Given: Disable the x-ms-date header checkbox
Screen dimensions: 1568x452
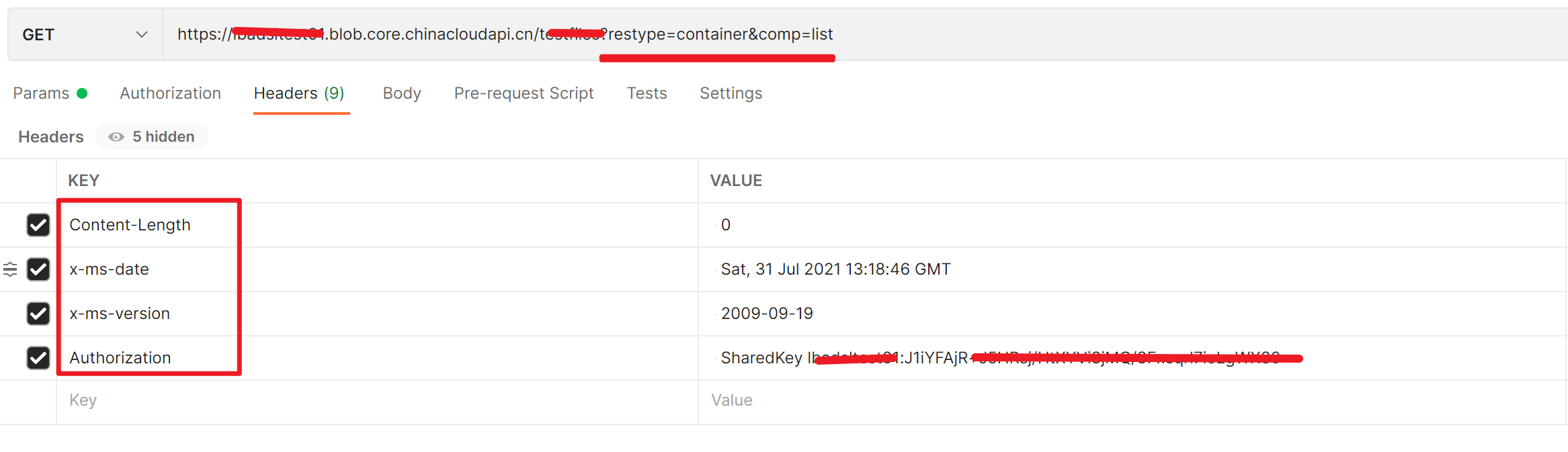Looking at the screenshot, I should tap(38, 269).
